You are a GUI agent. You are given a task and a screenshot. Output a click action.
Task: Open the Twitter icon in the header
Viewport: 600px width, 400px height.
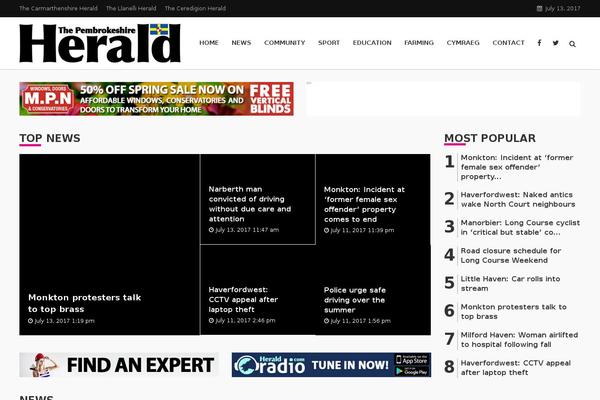[x=556, y=43]
